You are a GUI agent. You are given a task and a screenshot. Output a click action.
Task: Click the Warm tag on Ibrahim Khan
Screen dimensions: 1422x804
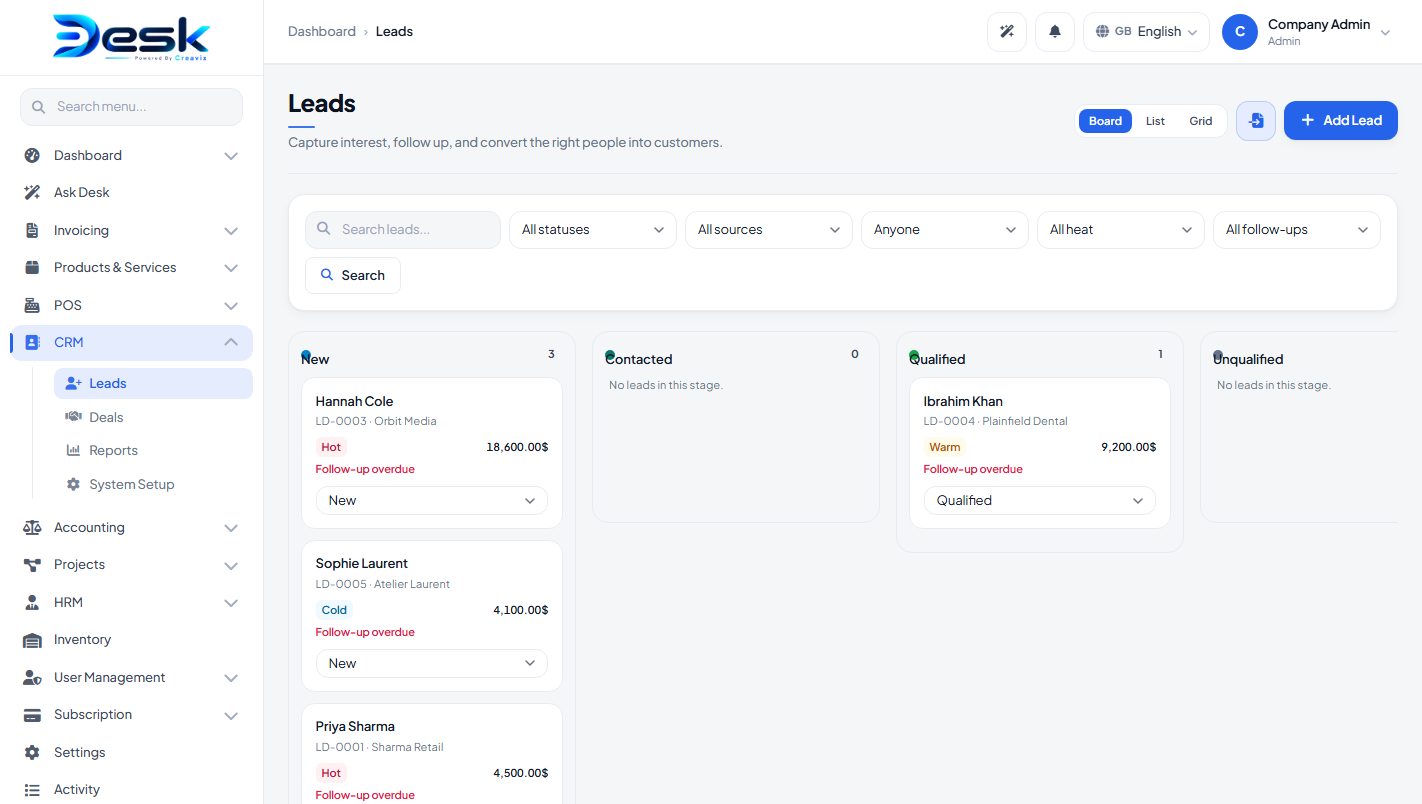944,447
